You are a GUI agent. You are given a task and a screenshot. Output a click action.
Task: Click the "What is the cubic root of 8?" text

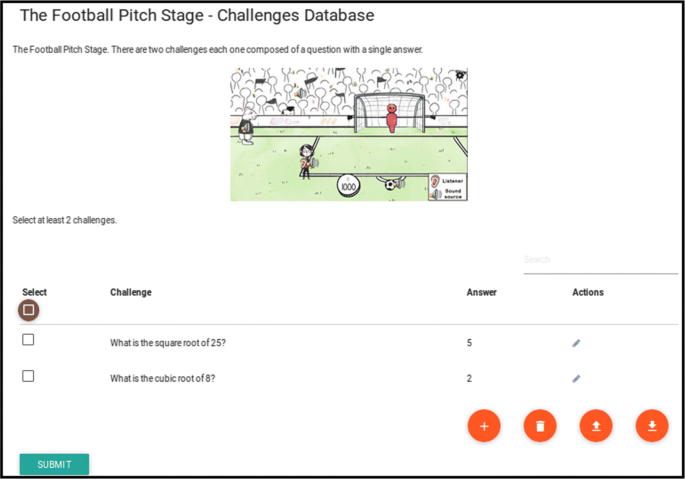(x=163, y=379)
